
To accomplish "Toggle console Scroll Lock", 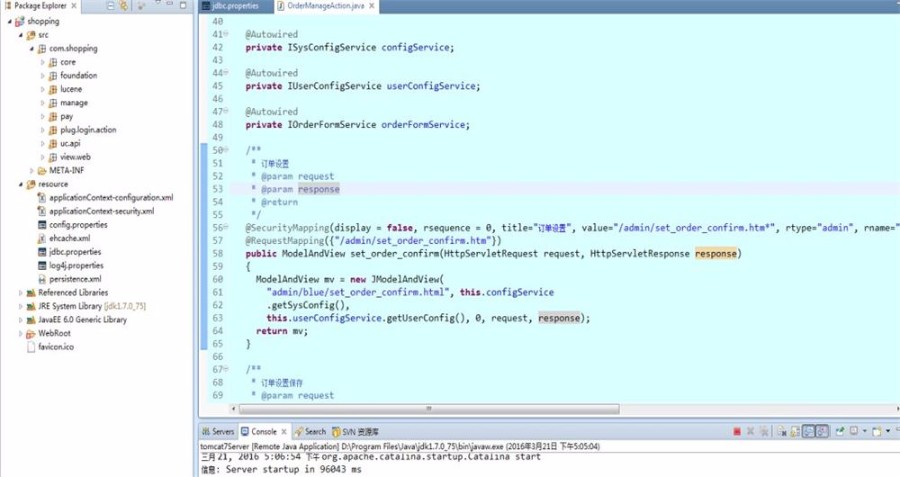I will click(x=795, y=432).
